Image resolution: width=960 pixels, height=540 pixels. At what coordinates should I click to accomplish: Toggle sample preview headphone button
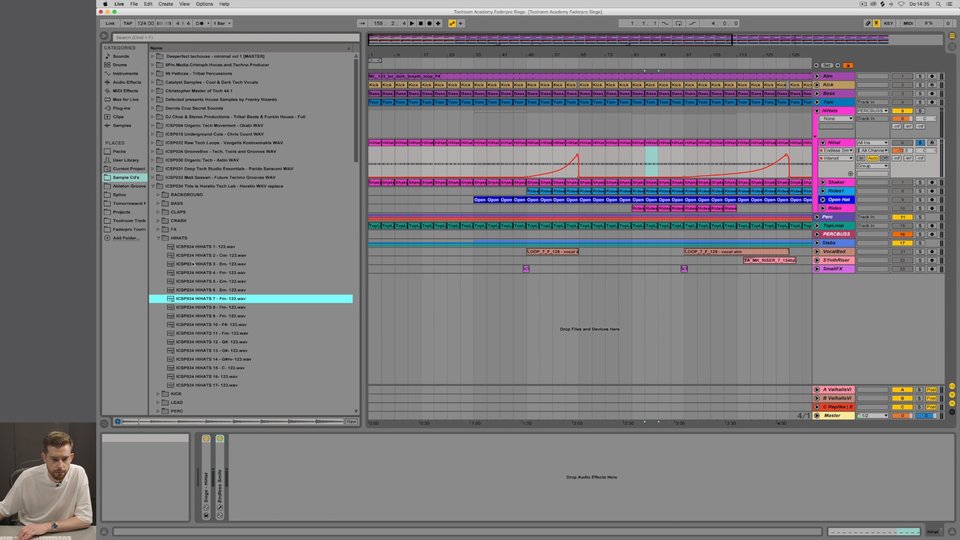[118, 421]
